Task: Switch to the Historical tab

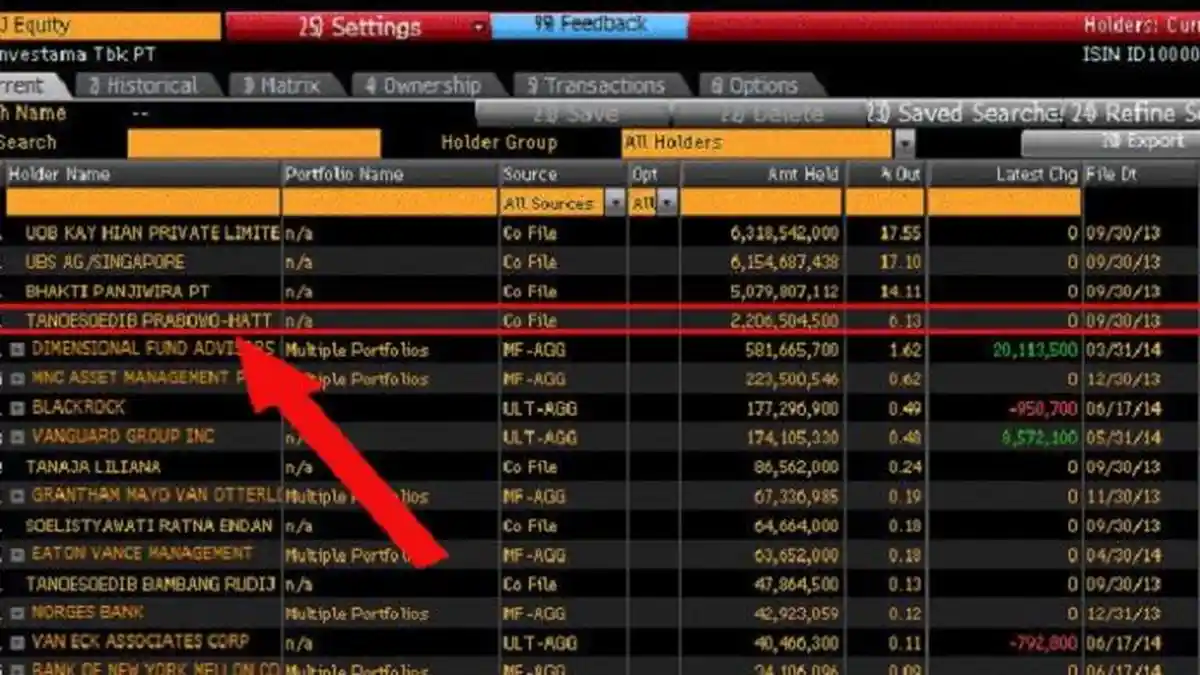Action: point(150,86)
